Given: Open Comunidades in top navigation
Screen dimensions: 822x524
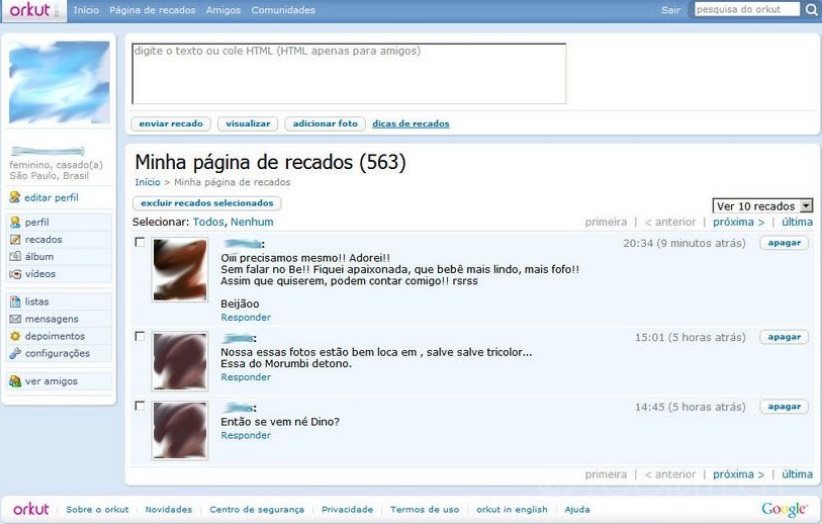Looking at the screenshot, I should pos(283,10).
